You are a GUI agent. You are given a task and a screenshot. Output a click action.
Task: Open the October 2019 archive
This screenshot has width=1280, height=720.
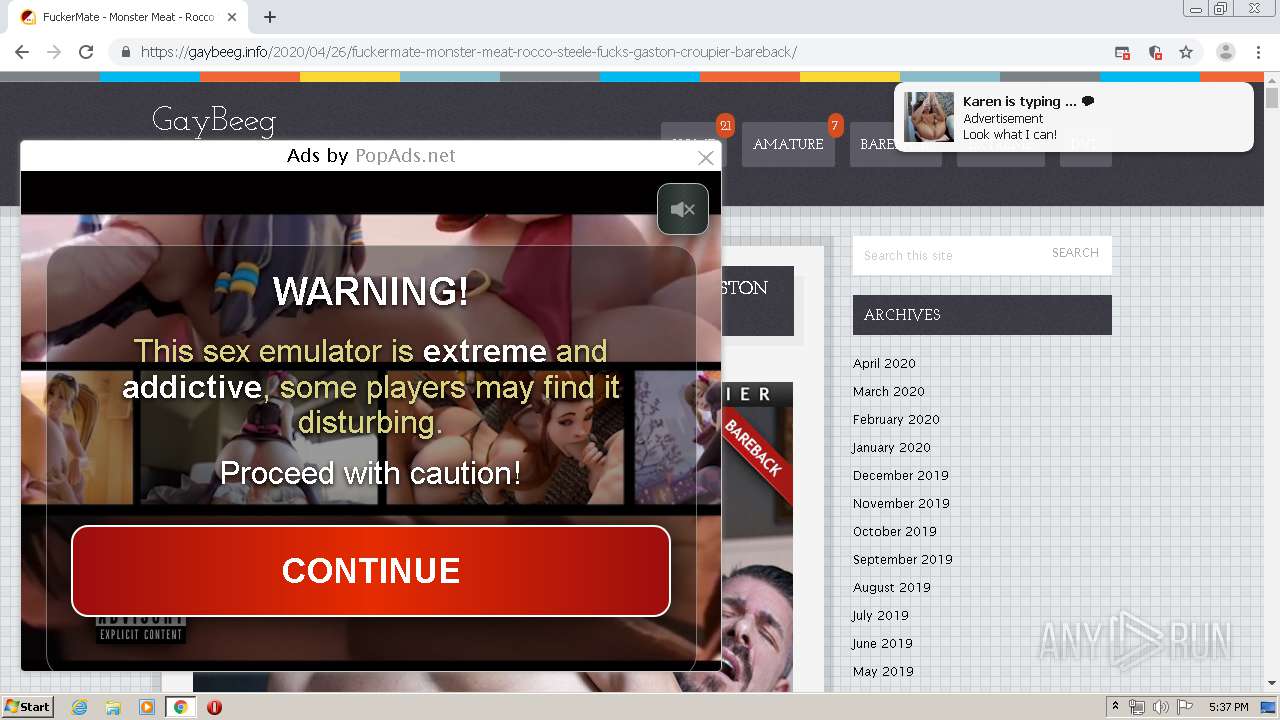pos(895,531)
